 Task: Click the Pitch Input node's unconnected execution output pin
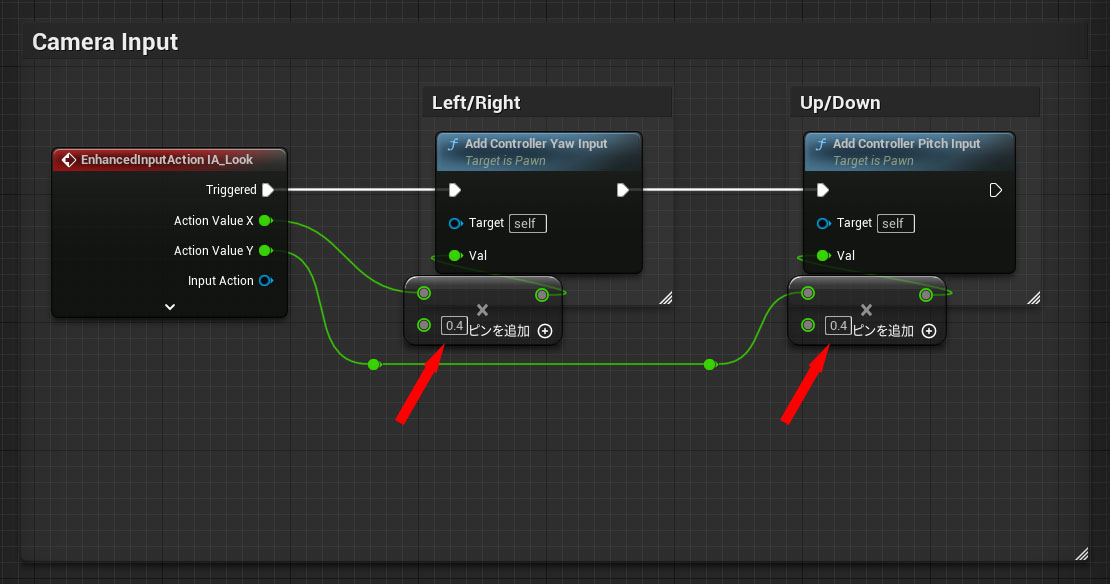(995, 190)
